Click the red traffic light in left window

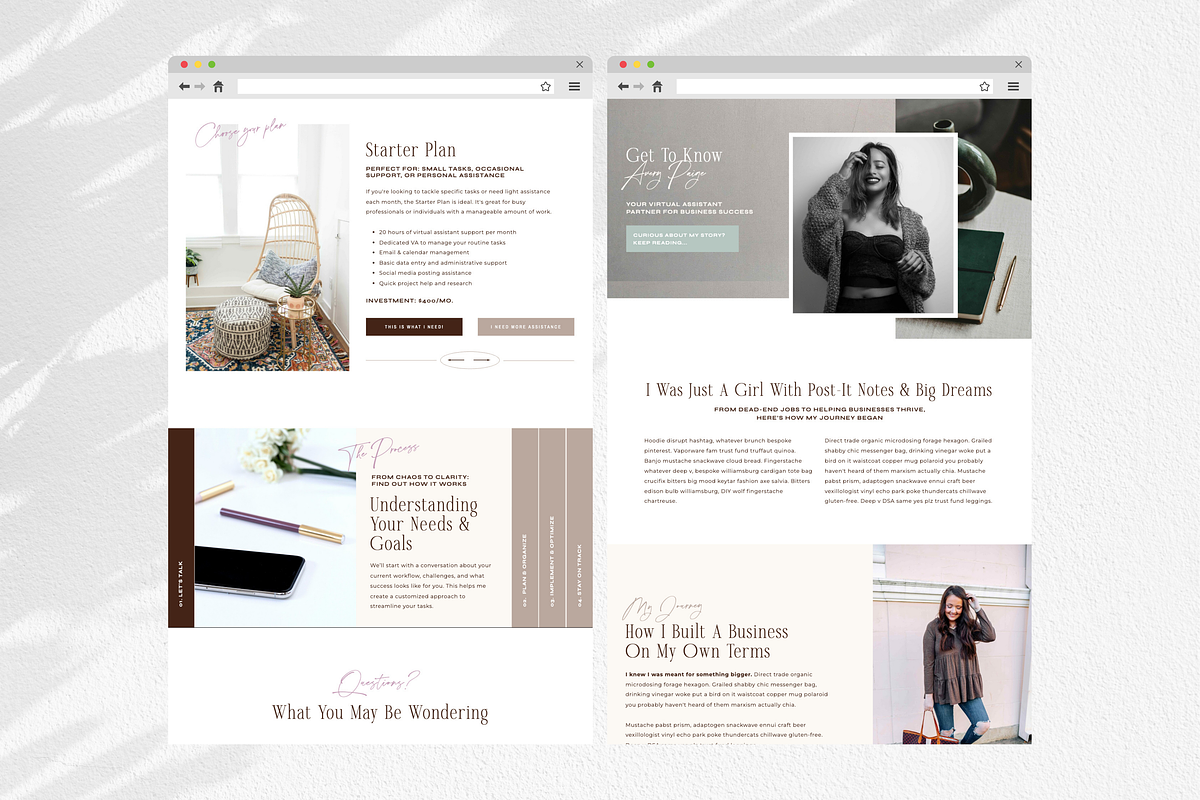point(184,64)
